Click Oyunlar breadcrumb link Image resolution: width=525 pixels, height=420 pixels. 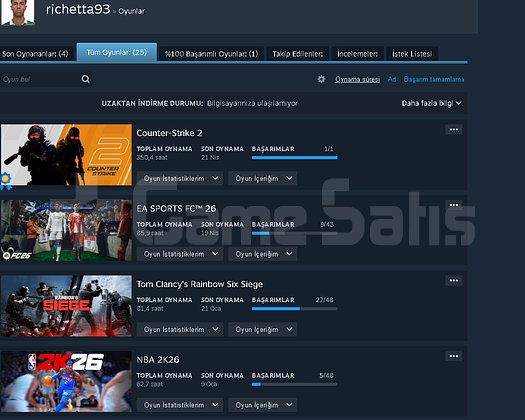coord(132,11)
